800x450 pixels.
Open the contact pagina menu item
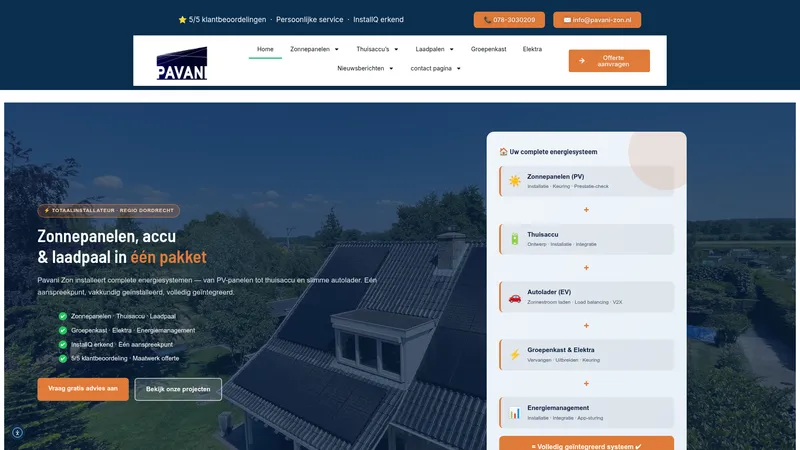(x=431, y=68)
